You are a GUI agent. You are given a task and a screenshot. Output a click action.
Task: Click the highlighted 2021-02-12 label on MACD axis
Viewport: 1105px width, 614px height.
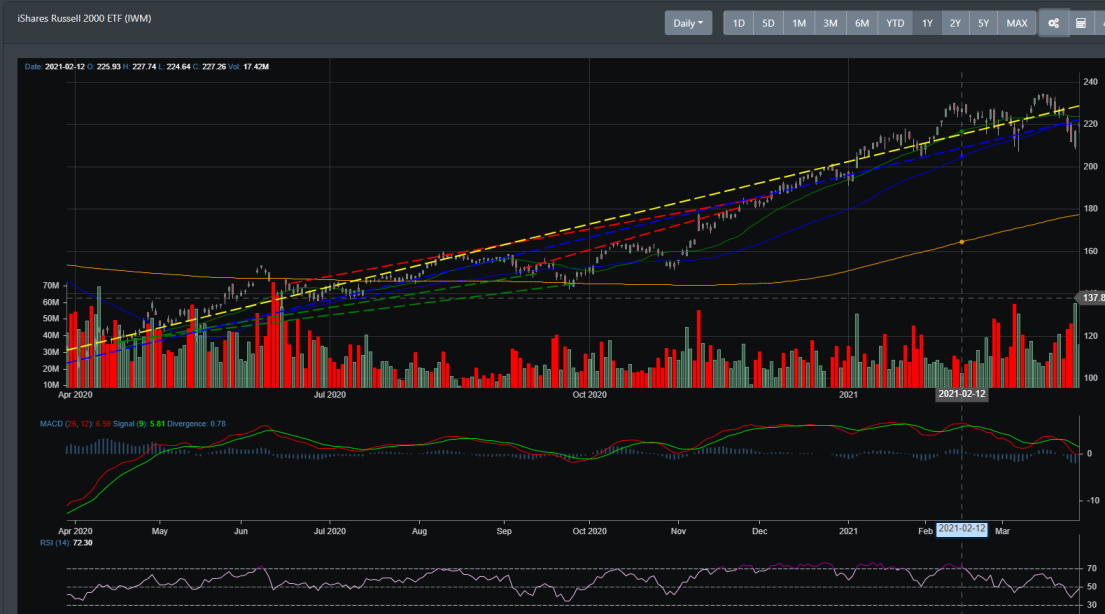(961, 529)
